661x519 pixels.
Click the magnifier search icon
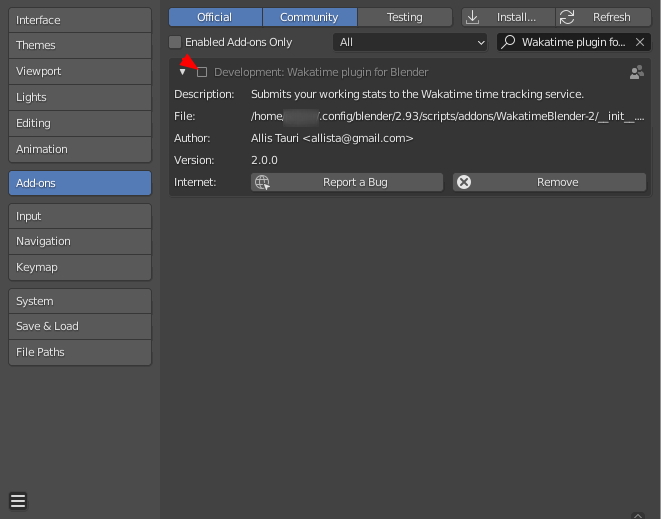(x=508, y=42)
